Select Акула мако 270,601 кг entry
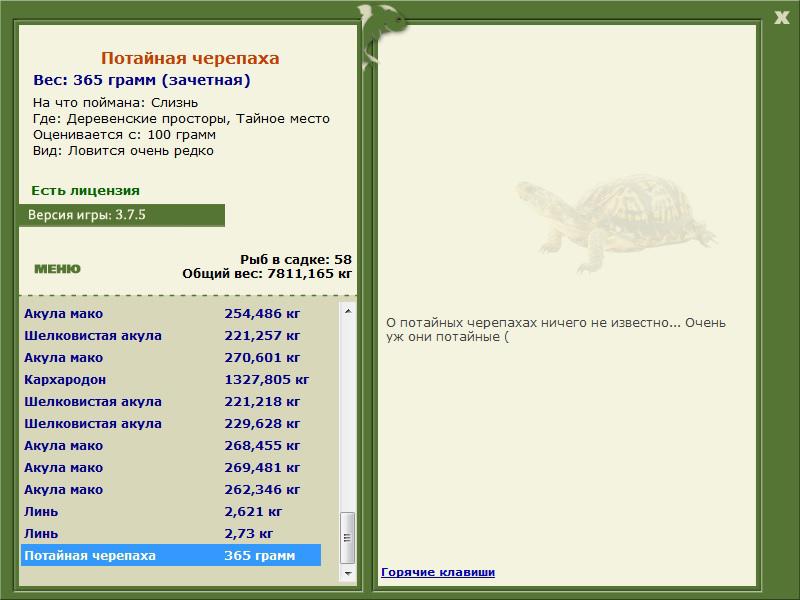This screenshot has height=600, width=800. tap(171, 357)
